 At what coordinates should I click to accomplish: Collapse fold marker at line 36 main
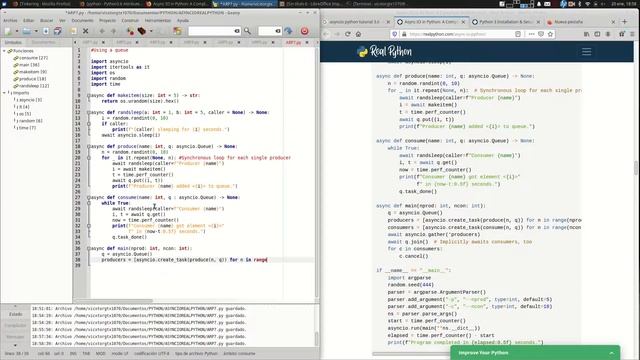tap(89, 248)
